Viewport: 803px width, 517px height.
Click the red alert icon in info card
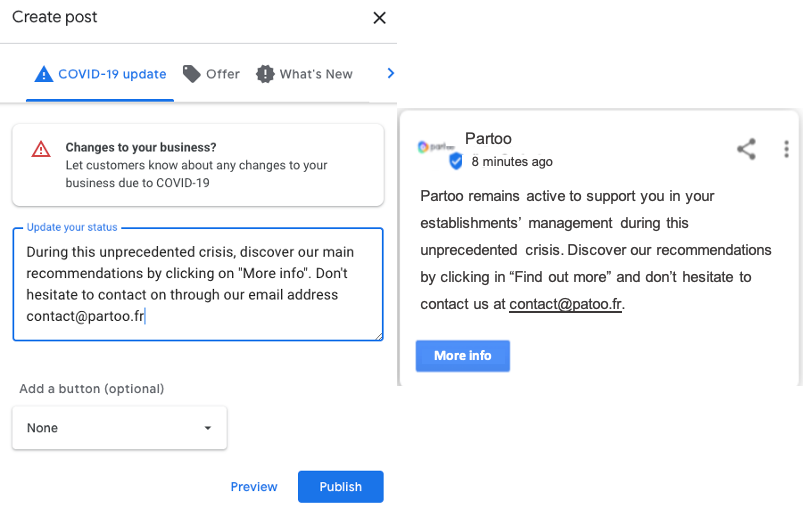point(41,149)
